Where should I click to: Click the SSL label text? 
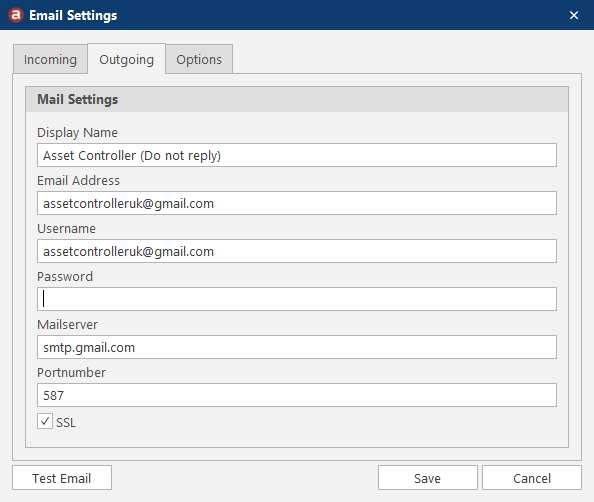pos(66,422)
